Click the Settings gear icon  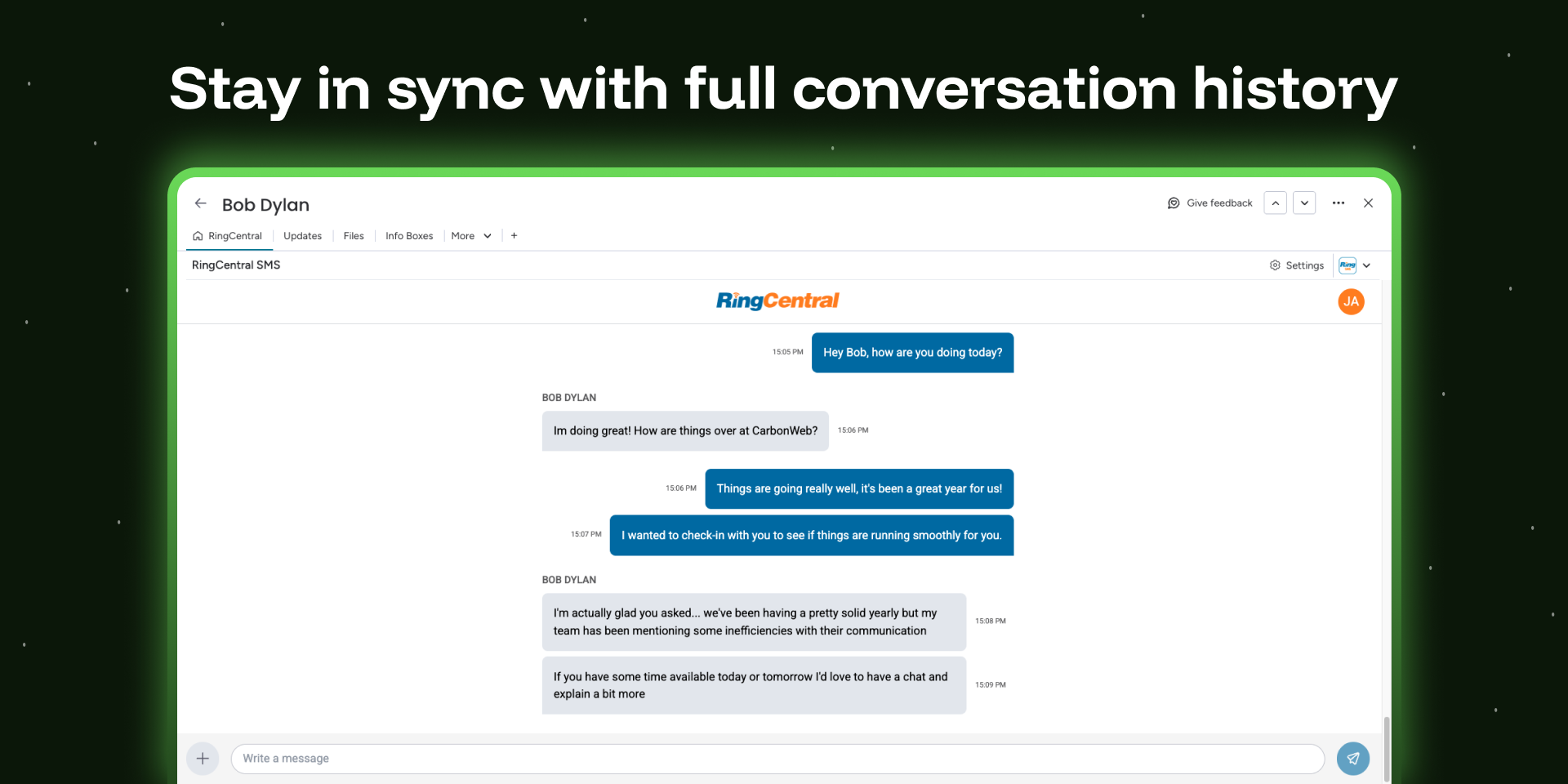(x=1275, y=265)
